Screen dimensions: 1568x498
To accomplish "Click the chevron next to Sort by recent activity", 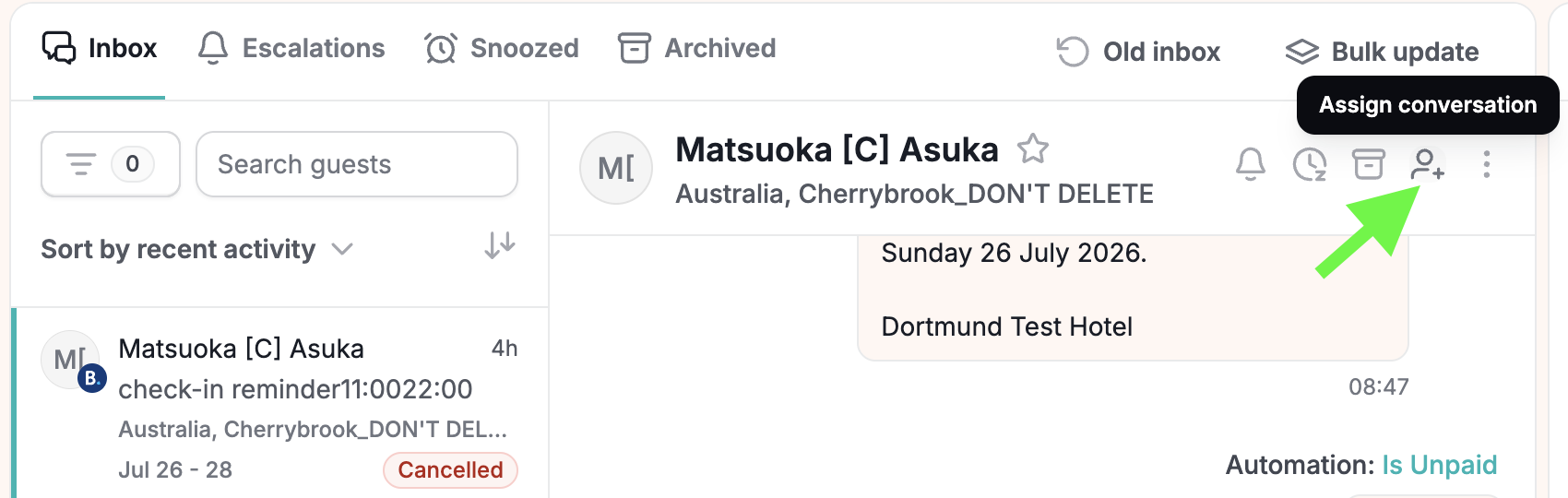I will (x=342, y=249).
